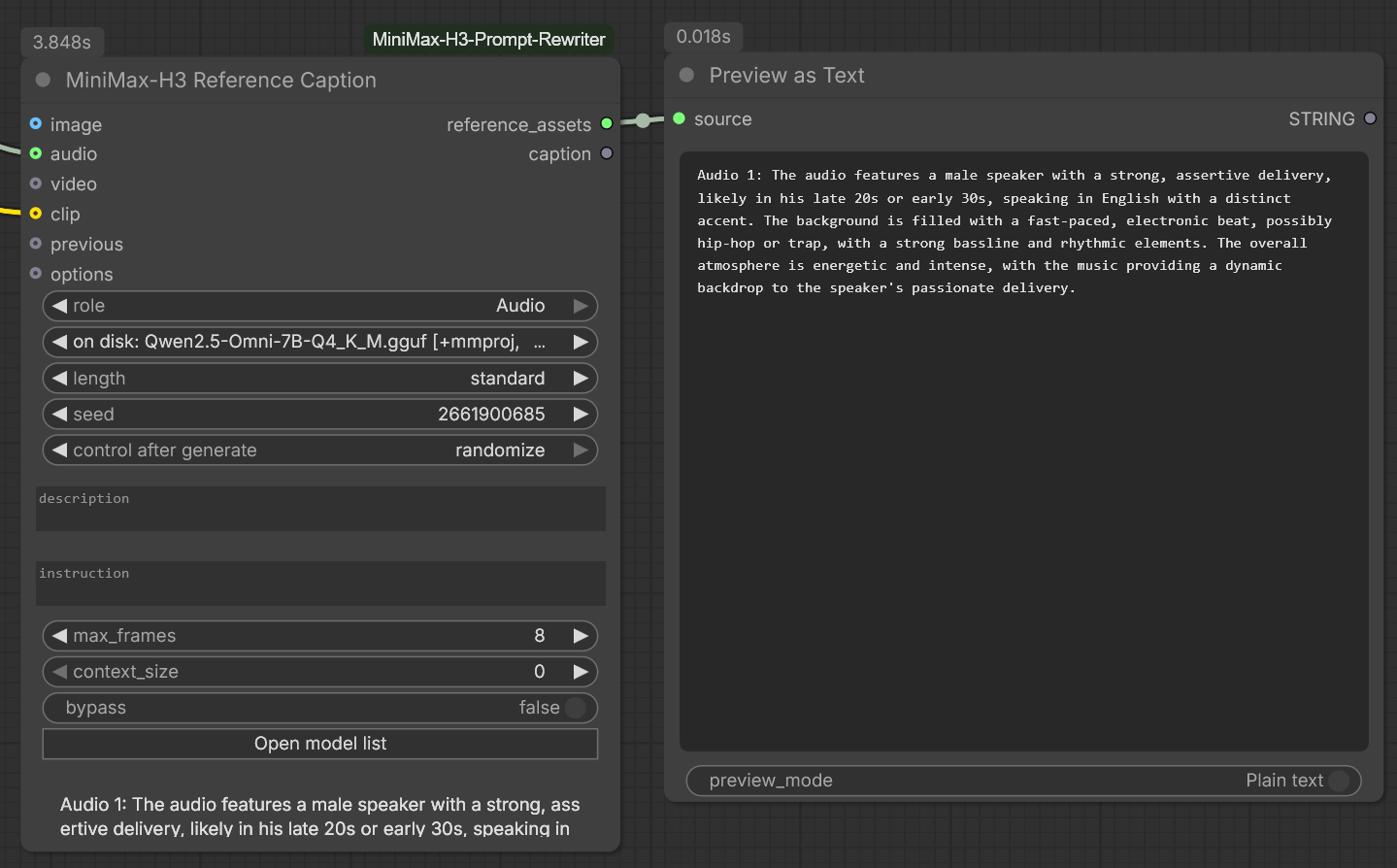The width and height of the screenshot is (1397, 868).
Task: Increase max_frames with right arrow
Action: click(x=581, y=636)
